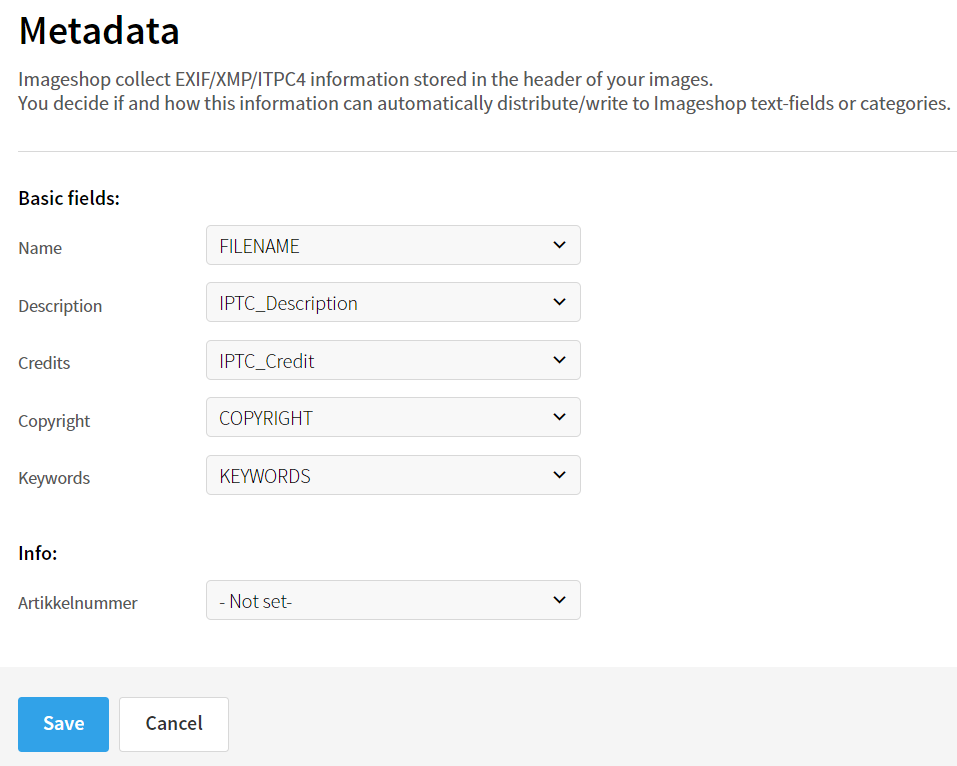
Task: Click the chevron arrow on the Keywords dropdown
Action: click(559, 475)
